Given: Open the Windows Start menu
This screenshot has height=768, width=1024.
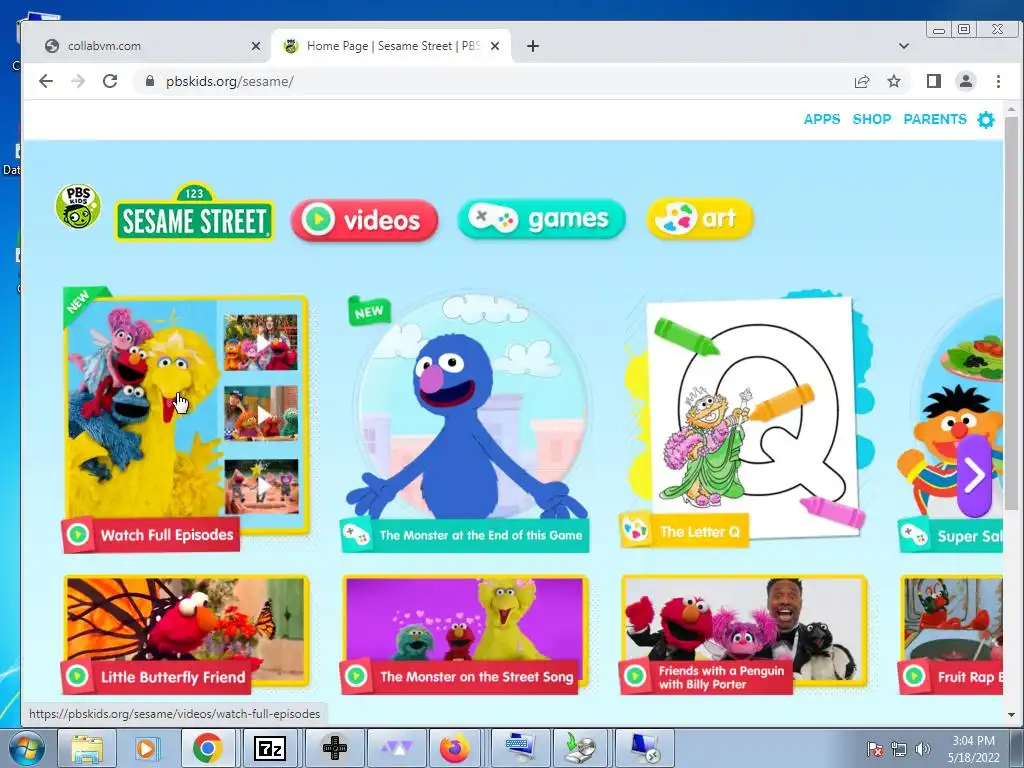Looking at the screenshot, I should [x=26, y=748].
